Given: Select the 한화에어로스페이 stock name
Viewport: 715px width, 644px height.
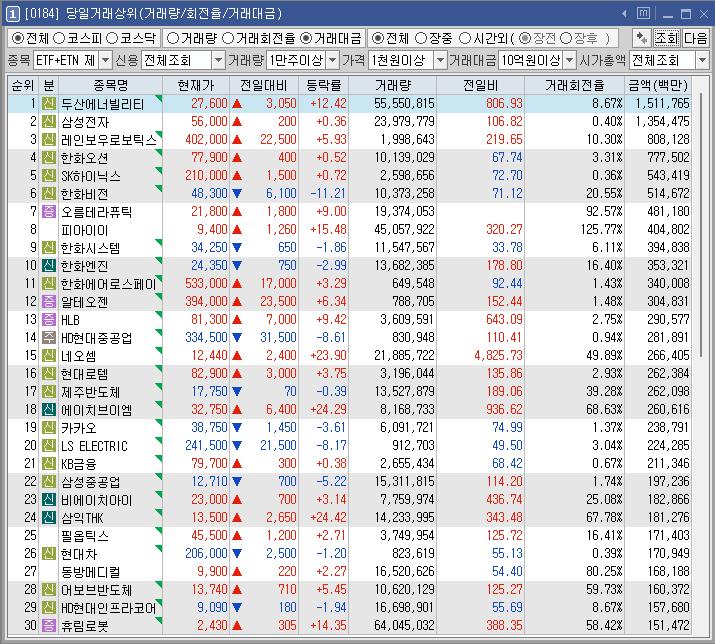Looking at the screenshot, I should tap(109, 284).
